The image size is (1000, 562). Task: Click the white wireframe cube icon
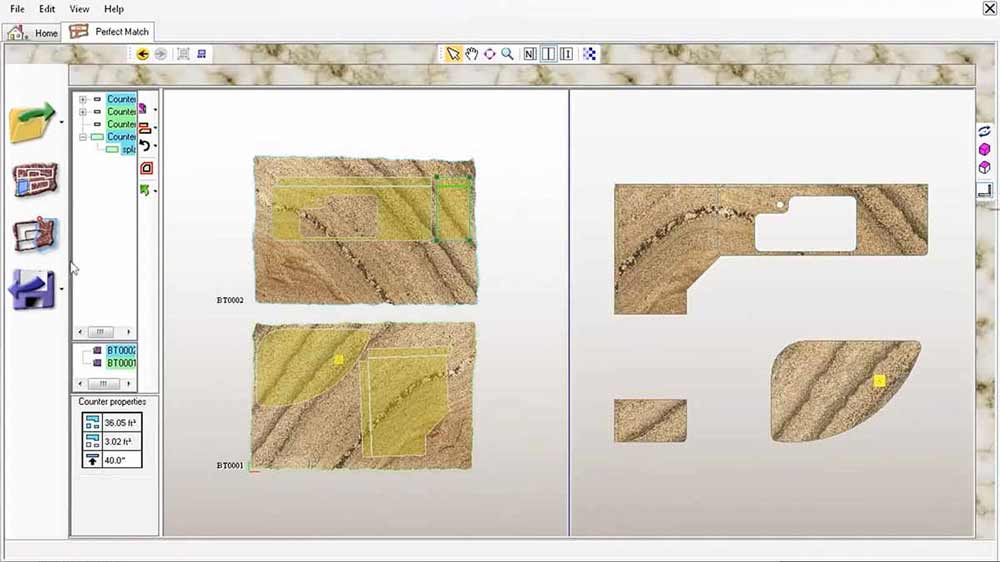click(x=984, y=167)
